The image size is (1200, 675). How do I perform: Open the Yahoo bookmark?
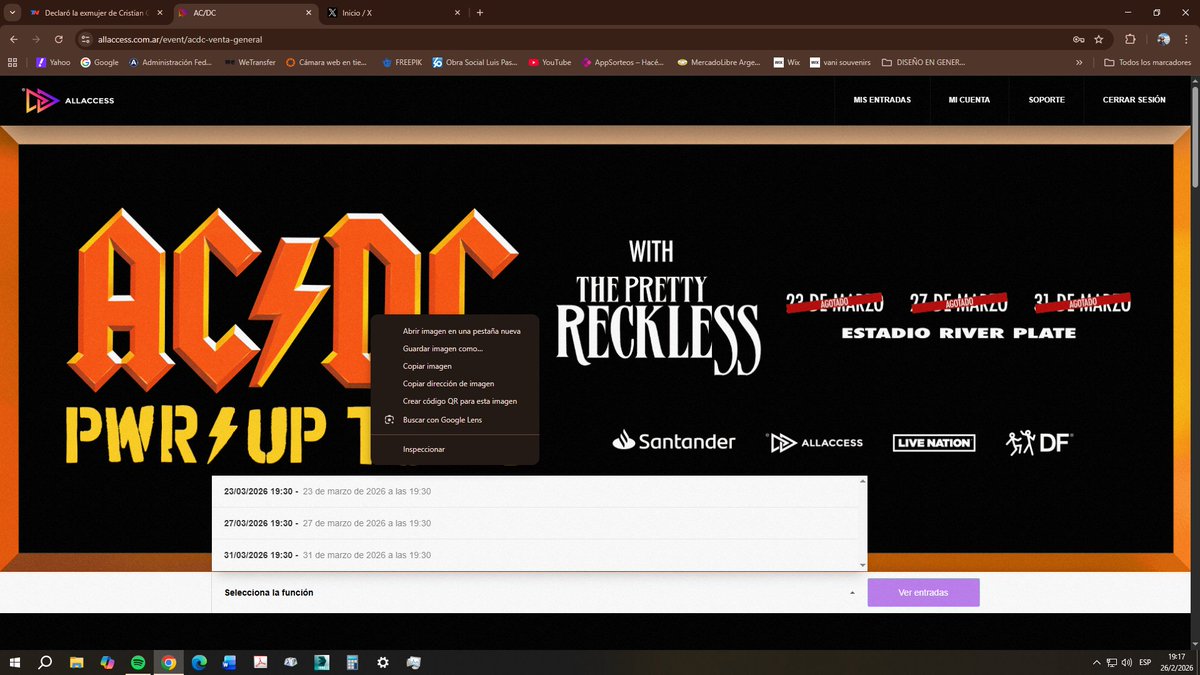pos(53,62)
